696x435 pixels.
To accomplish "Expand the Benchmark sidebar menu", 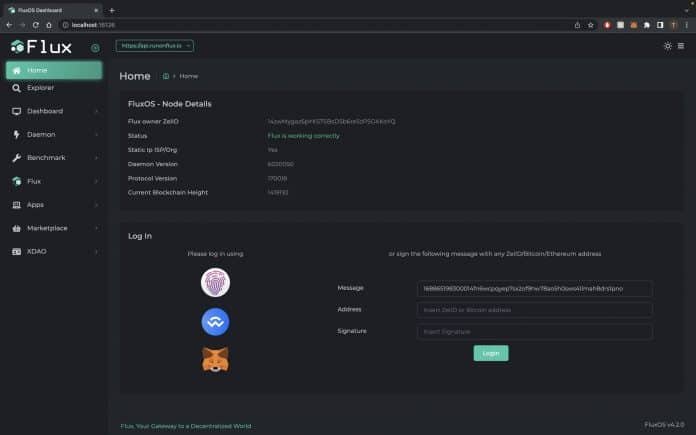I will click(54, 158).
